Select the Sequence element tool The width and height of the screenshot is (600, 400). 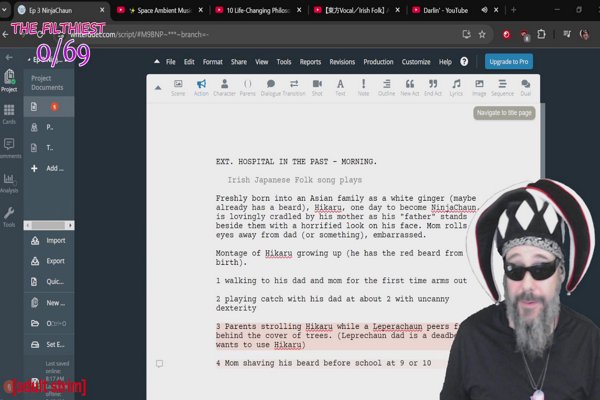click(502, 88)
